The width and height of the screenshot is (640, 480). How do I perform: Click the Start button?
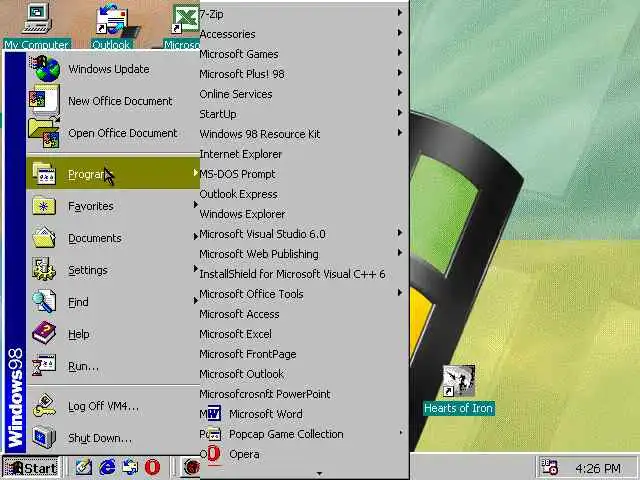(31, 467)
